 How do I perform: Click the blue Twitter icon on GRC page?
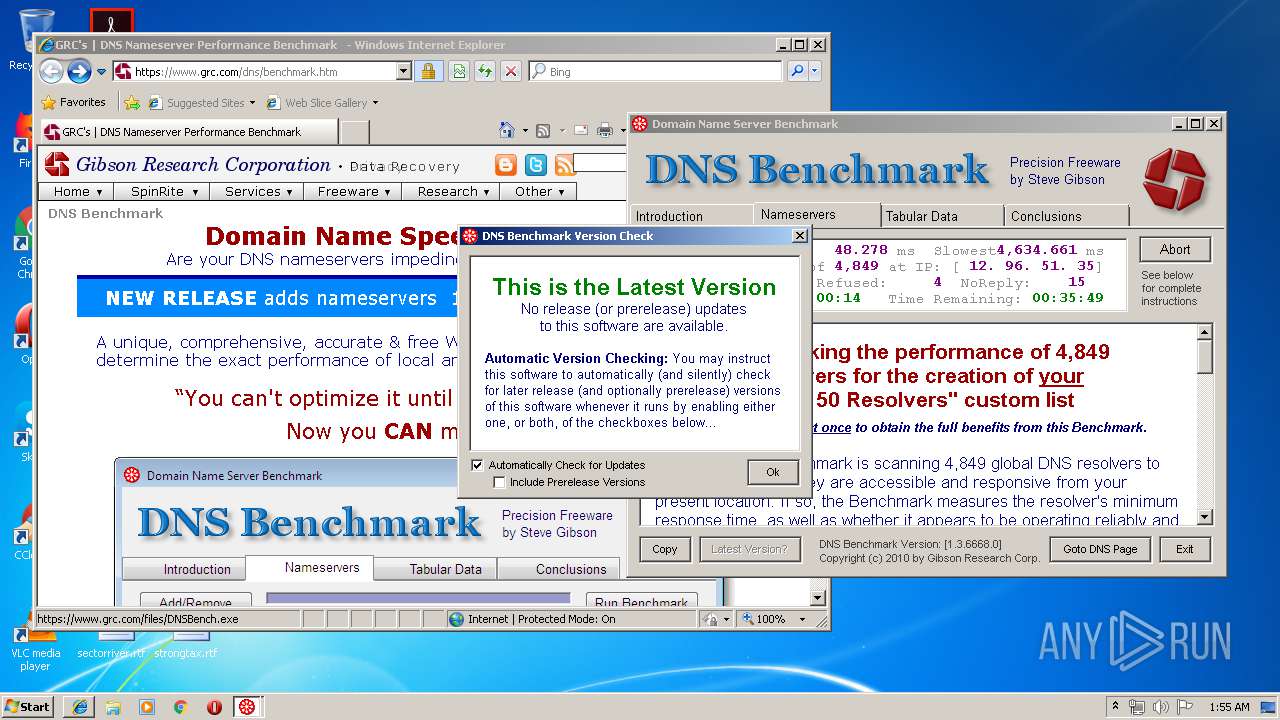pyautogui.click(x=536, y=165)
